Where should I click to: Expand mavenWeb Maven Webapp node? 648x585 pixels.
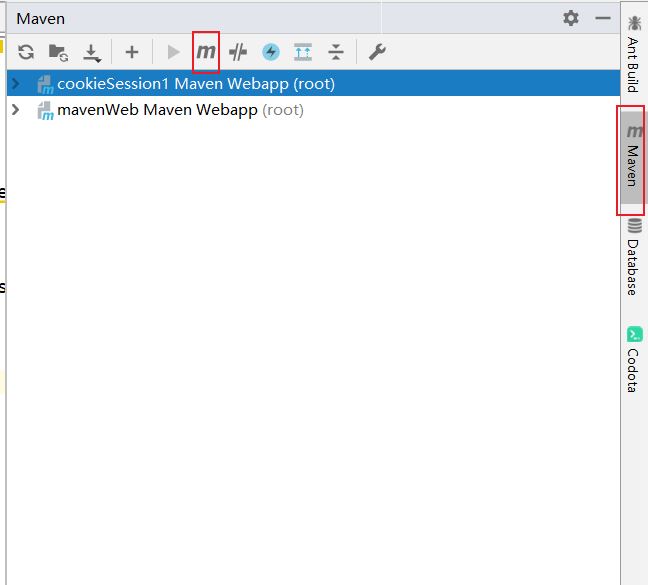[16, 110]
